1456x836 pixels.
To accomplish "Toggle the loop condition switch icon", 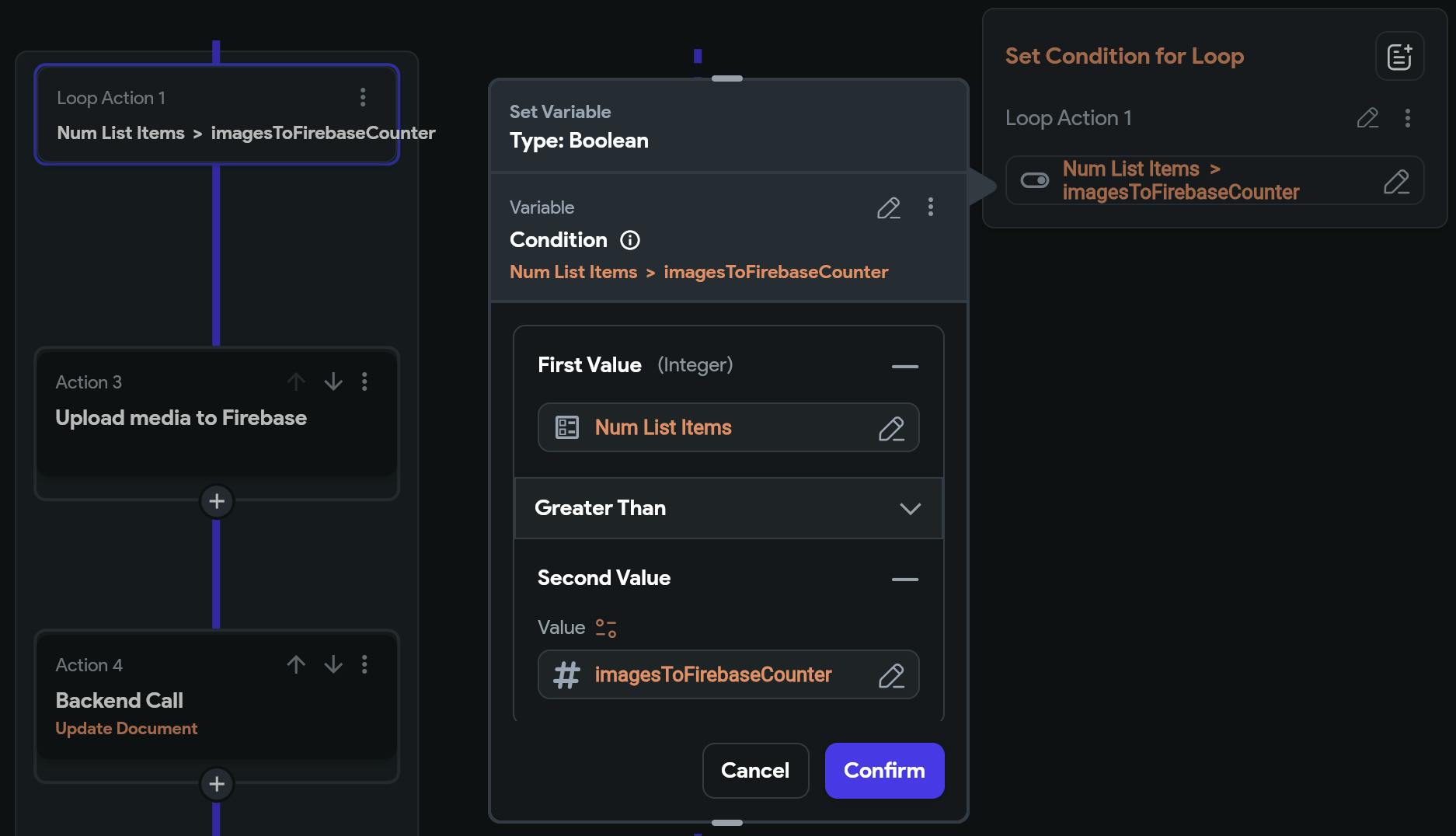I will pos(1034,180).
